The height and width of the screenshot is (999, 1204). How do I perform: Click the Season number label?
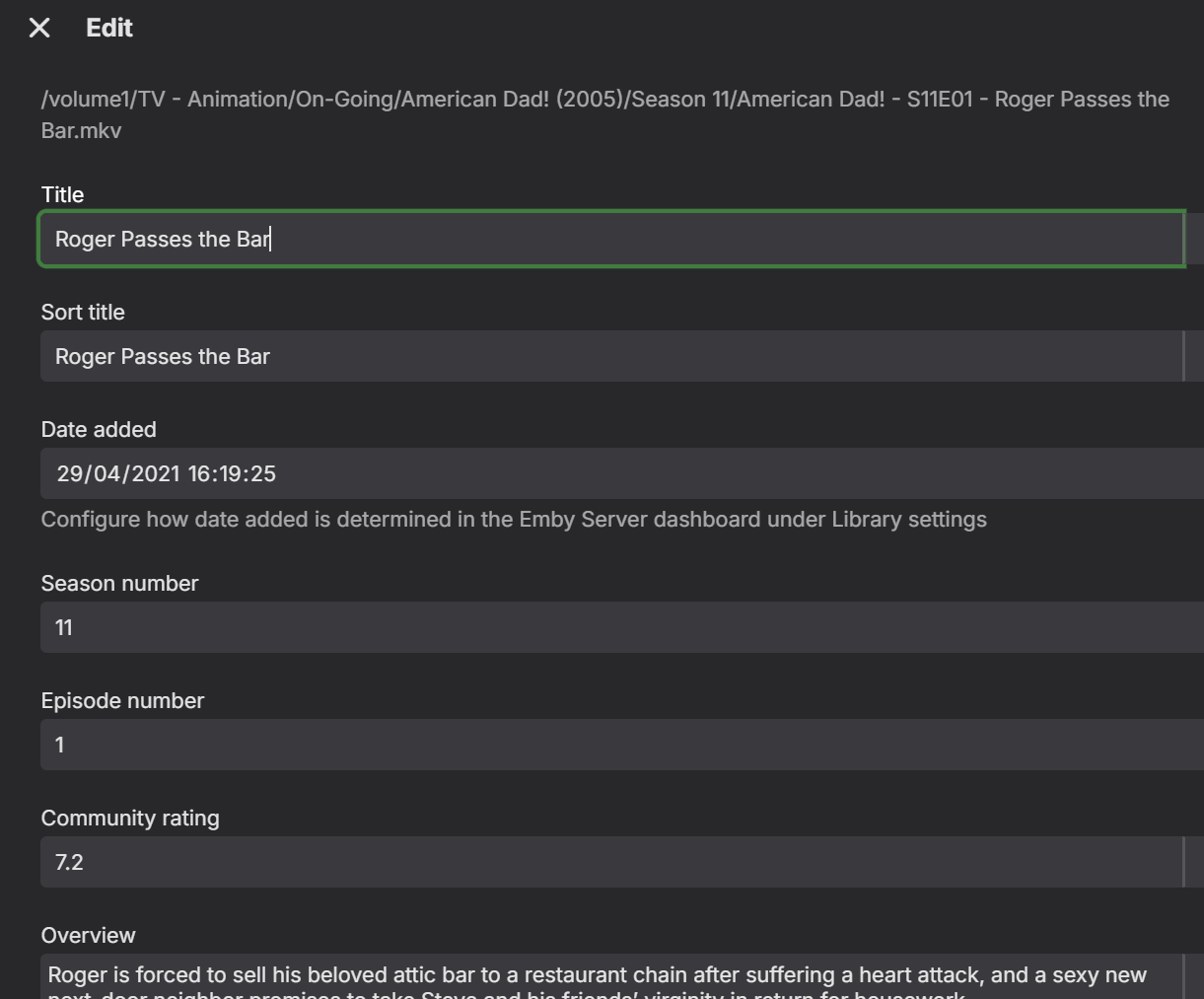tap(119, 583)
